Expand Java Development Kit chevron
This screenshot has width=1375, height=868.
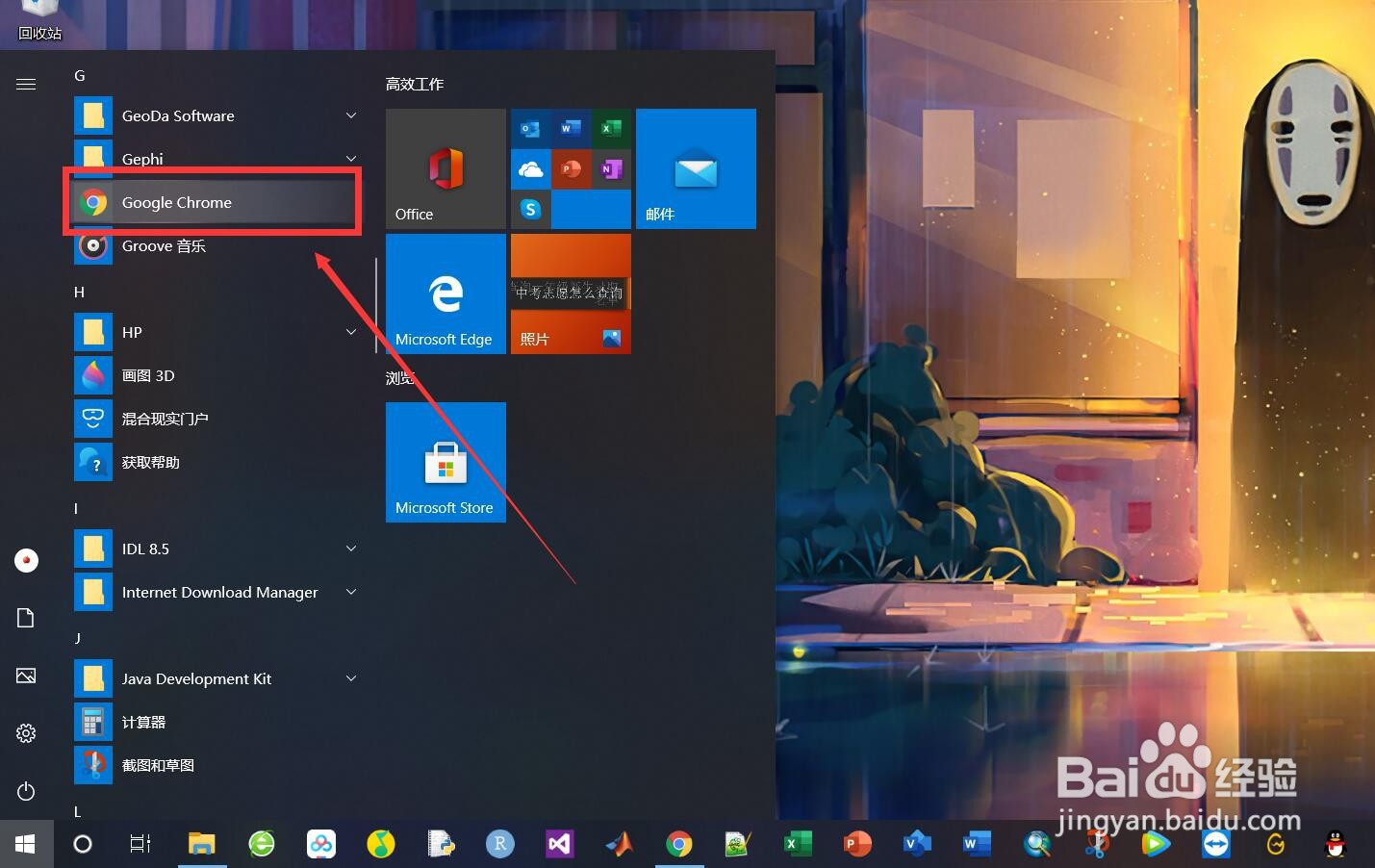pyautogui.click(x=351, y=678)
